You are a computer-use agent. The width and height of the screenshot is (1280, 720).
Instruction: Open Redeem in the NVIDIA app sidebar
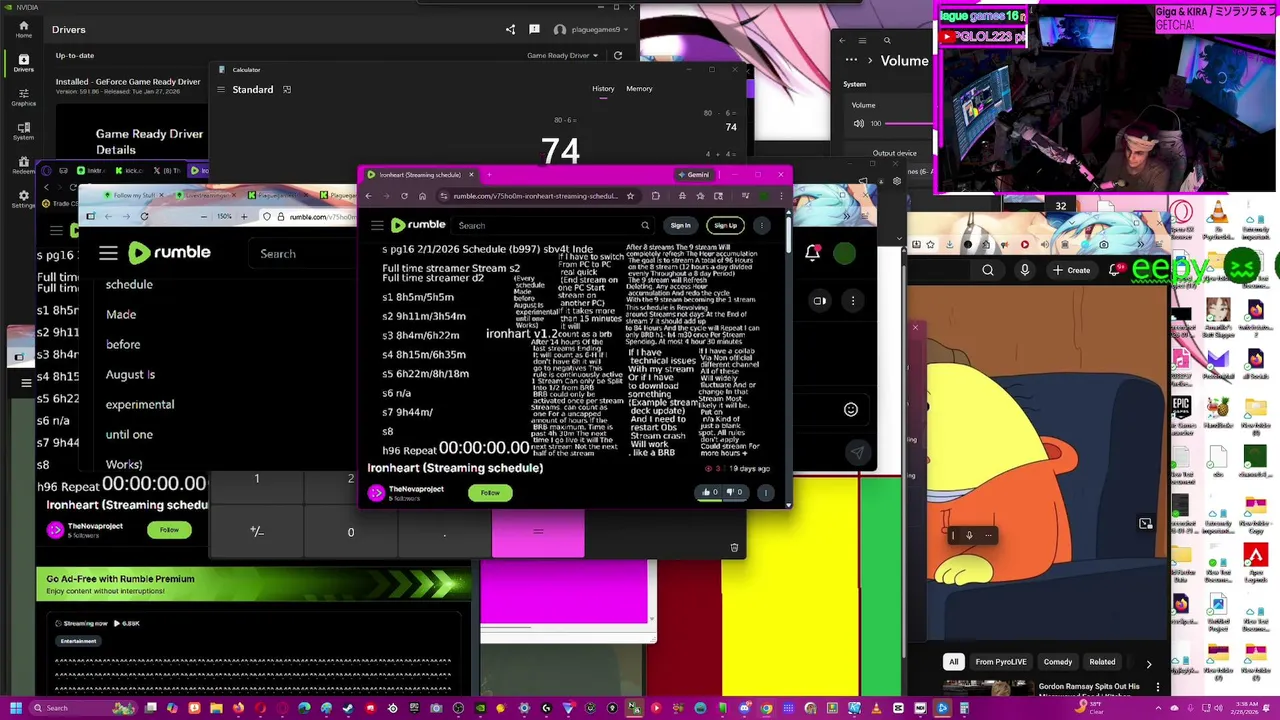pos(23,165)
